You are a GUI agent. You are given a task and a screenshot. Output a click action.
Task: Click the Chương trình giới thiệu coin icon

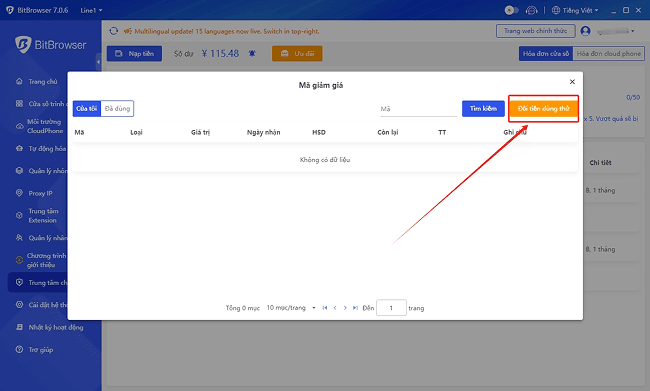point(19,260)
